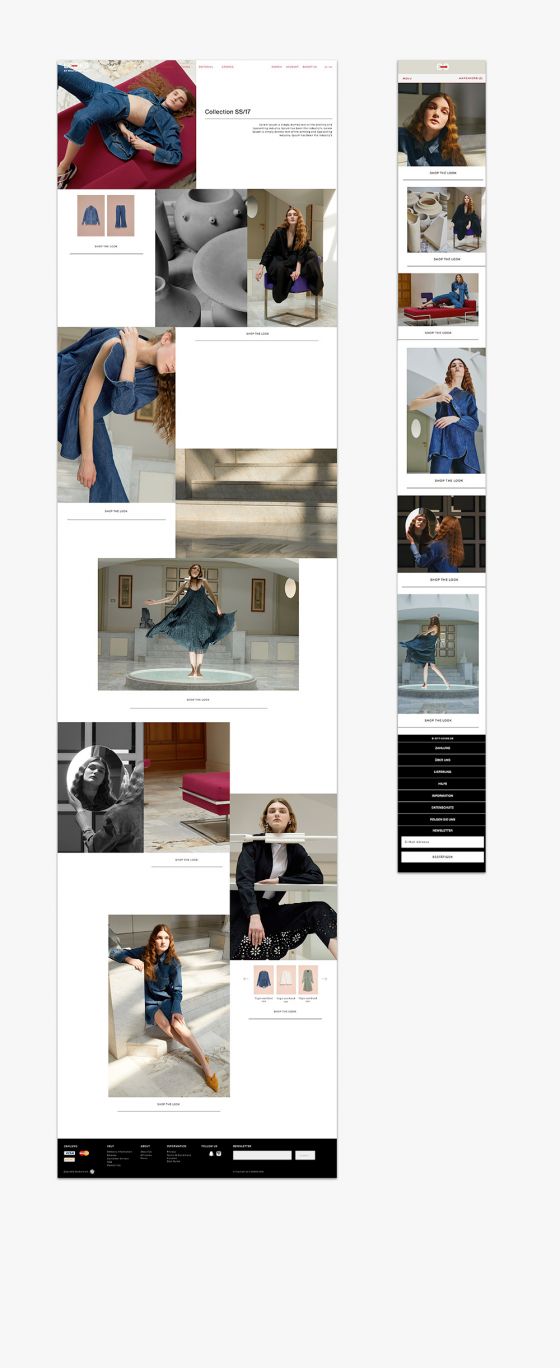
Task: Click the left carousel arrow by product thumbnails
Action: click(246, 978)
